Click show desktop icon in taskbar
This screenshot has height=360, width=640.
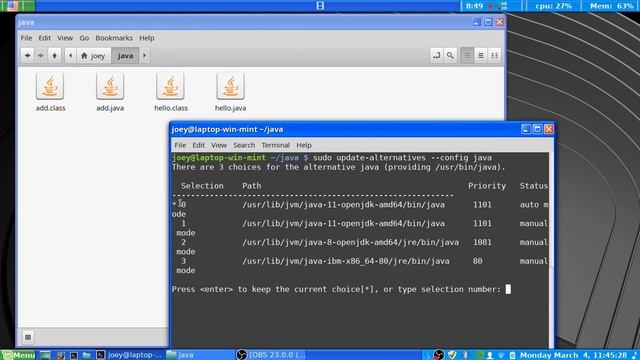tap(45, 355)
